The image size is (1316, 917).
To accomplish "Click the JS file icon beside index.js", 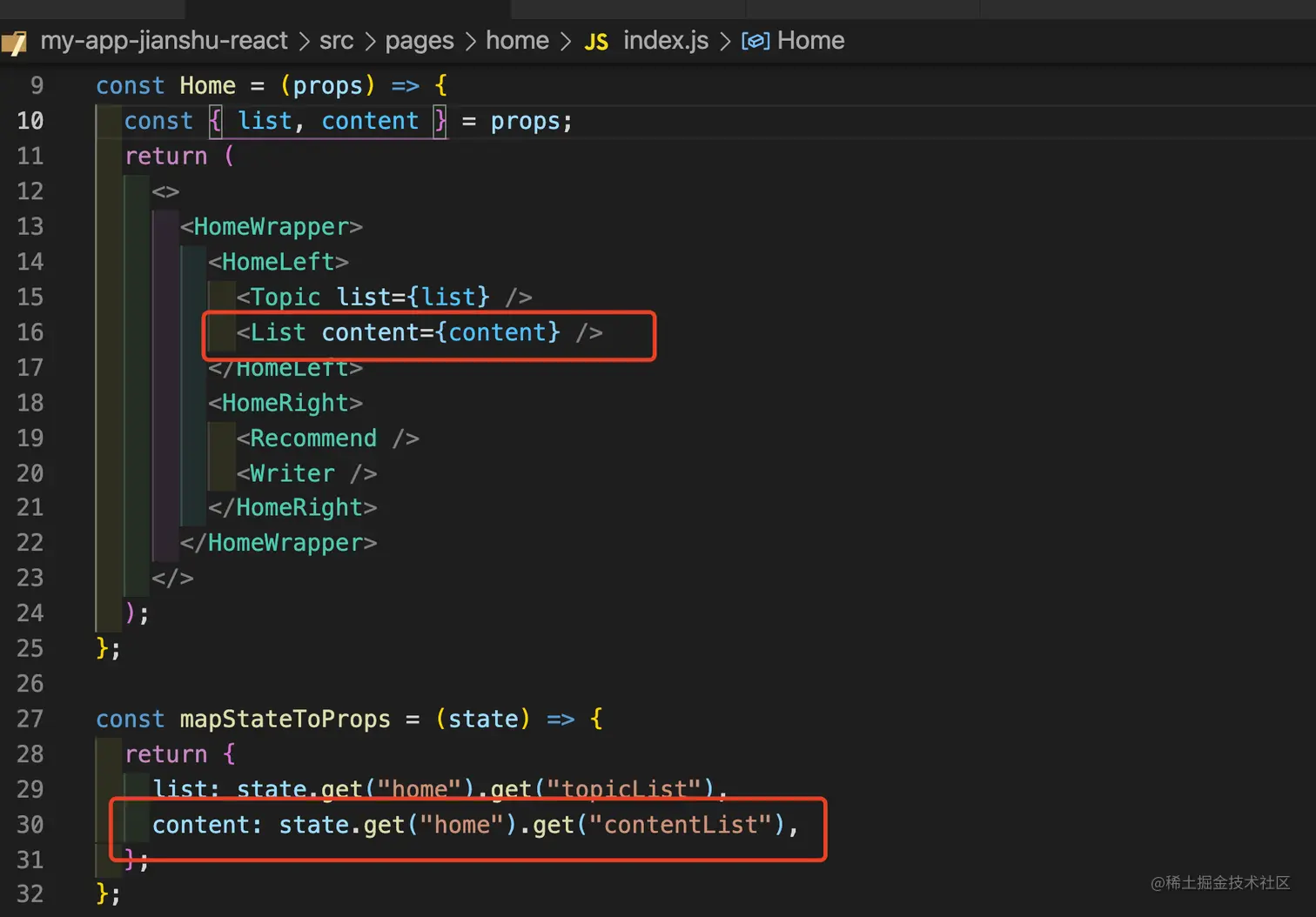I will click(596, 42).
